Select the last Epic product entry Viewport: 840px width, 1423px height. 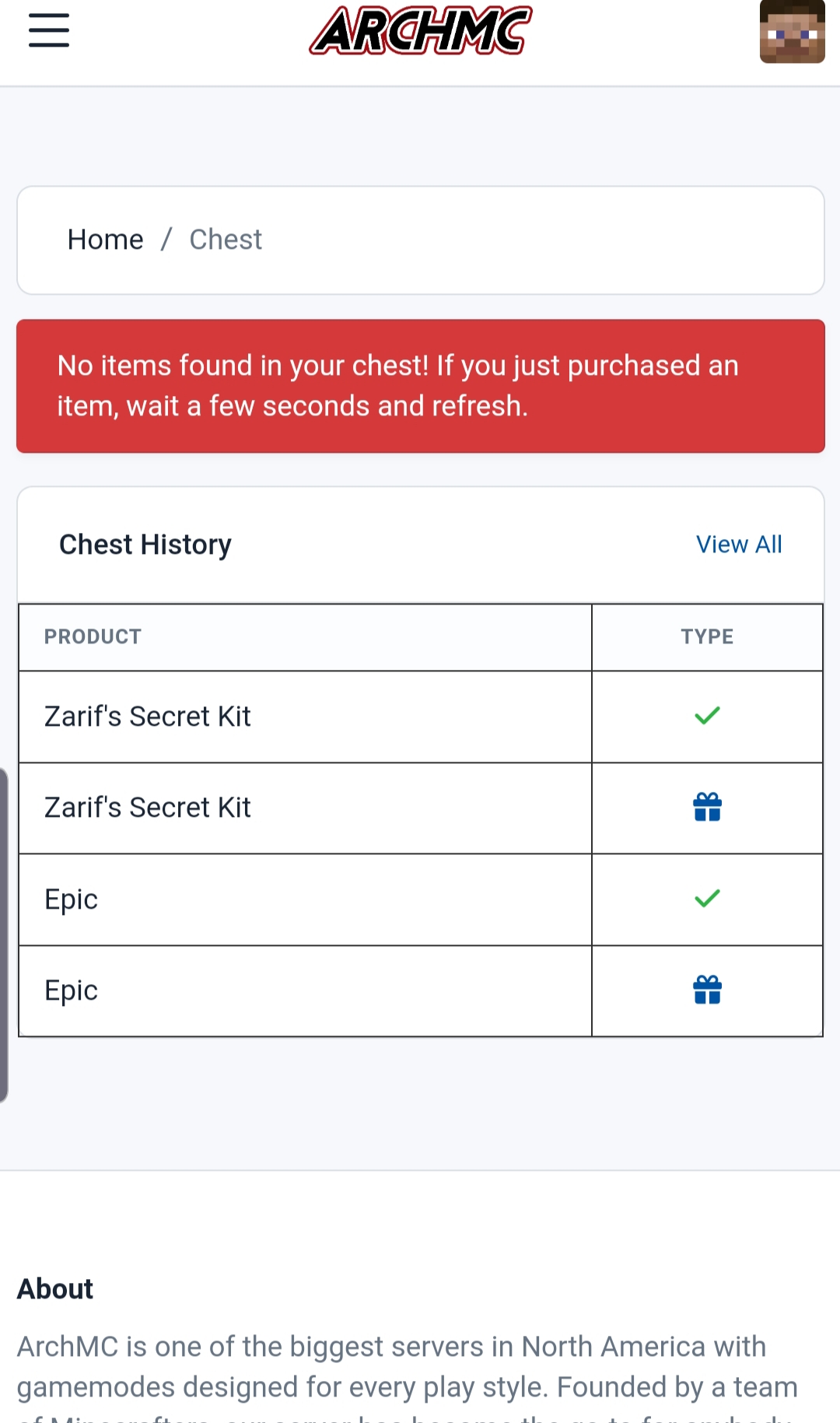(x=71, y=990)
